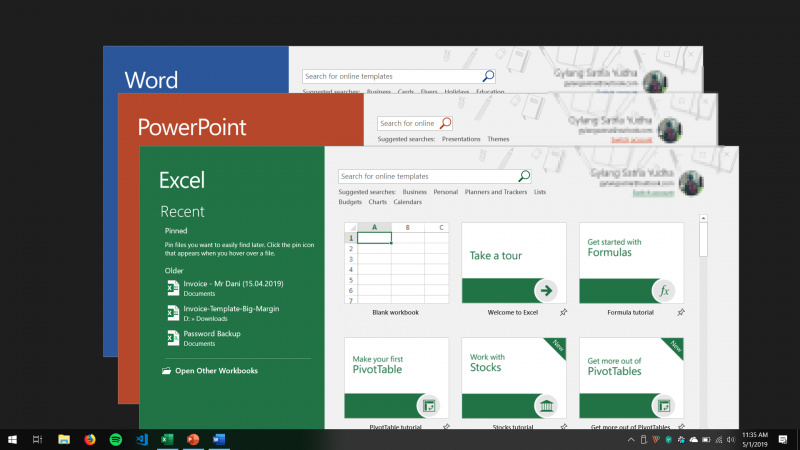This screenshot has height=450, width=800.
Task: Click the Word search magnifier icon
Action: (488, 76)
